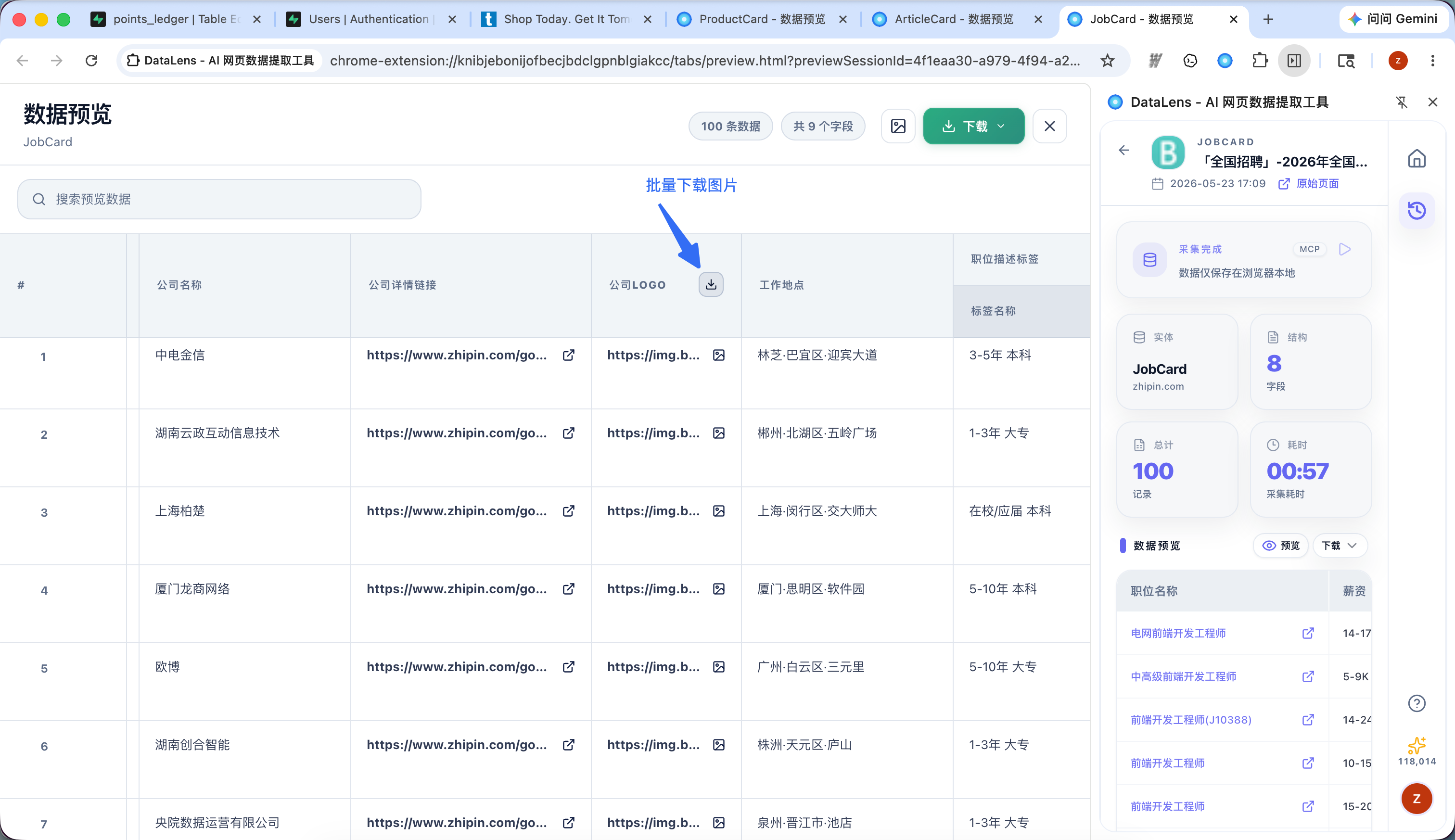Open external link for 上海柏楚 company detail
The height and width of the screenshot is (840, 1455).
569,511
